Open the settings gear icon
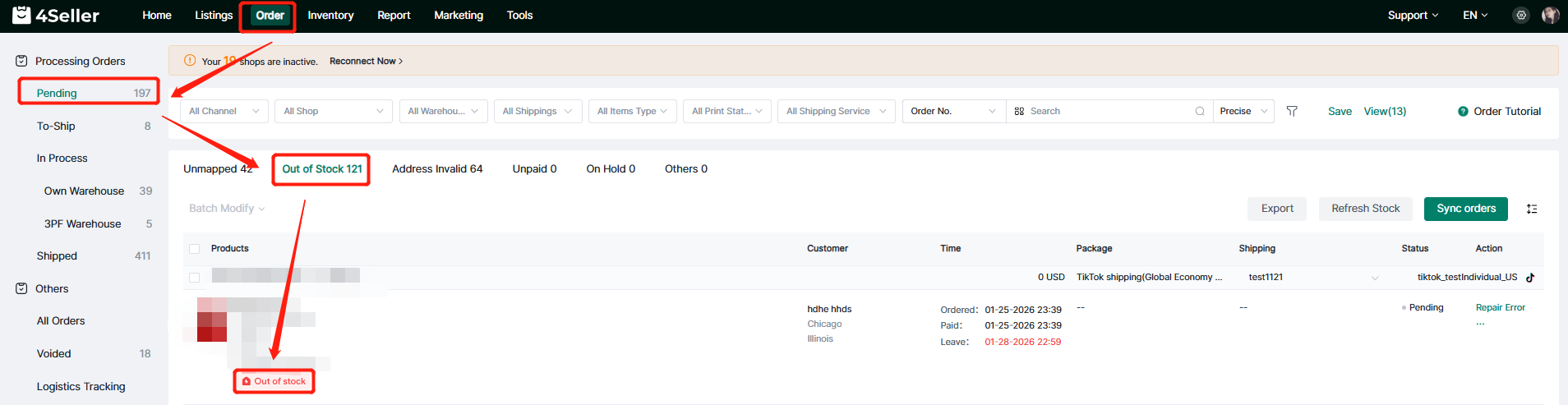Image resolution: width=1568 pixels, height=405 pixels. pos(1521,16)
